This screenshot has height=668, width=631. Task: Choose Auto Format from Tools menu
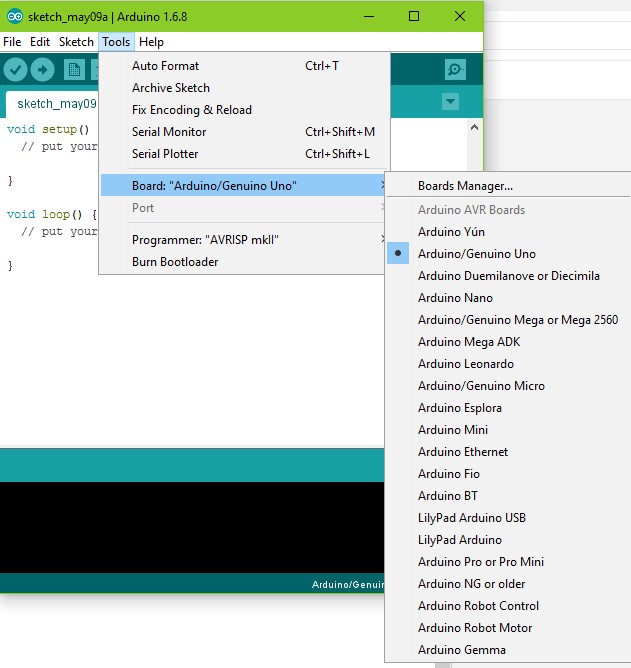point(245,66)
